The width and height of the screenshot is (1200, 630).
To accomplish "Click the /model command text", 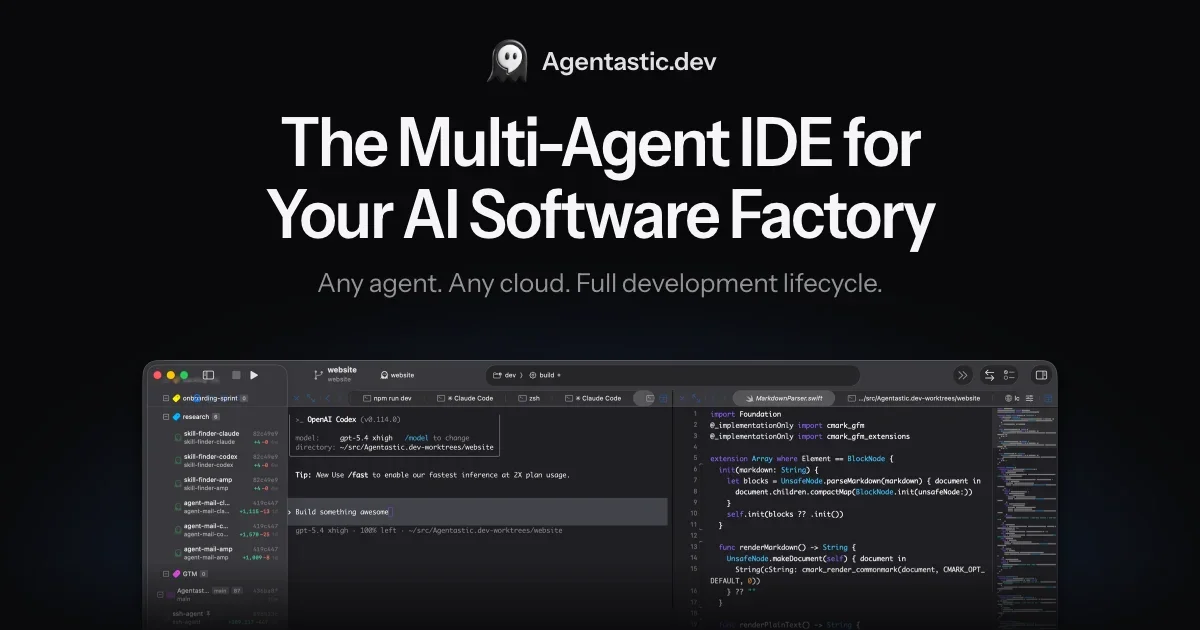I will coord(416,438).
